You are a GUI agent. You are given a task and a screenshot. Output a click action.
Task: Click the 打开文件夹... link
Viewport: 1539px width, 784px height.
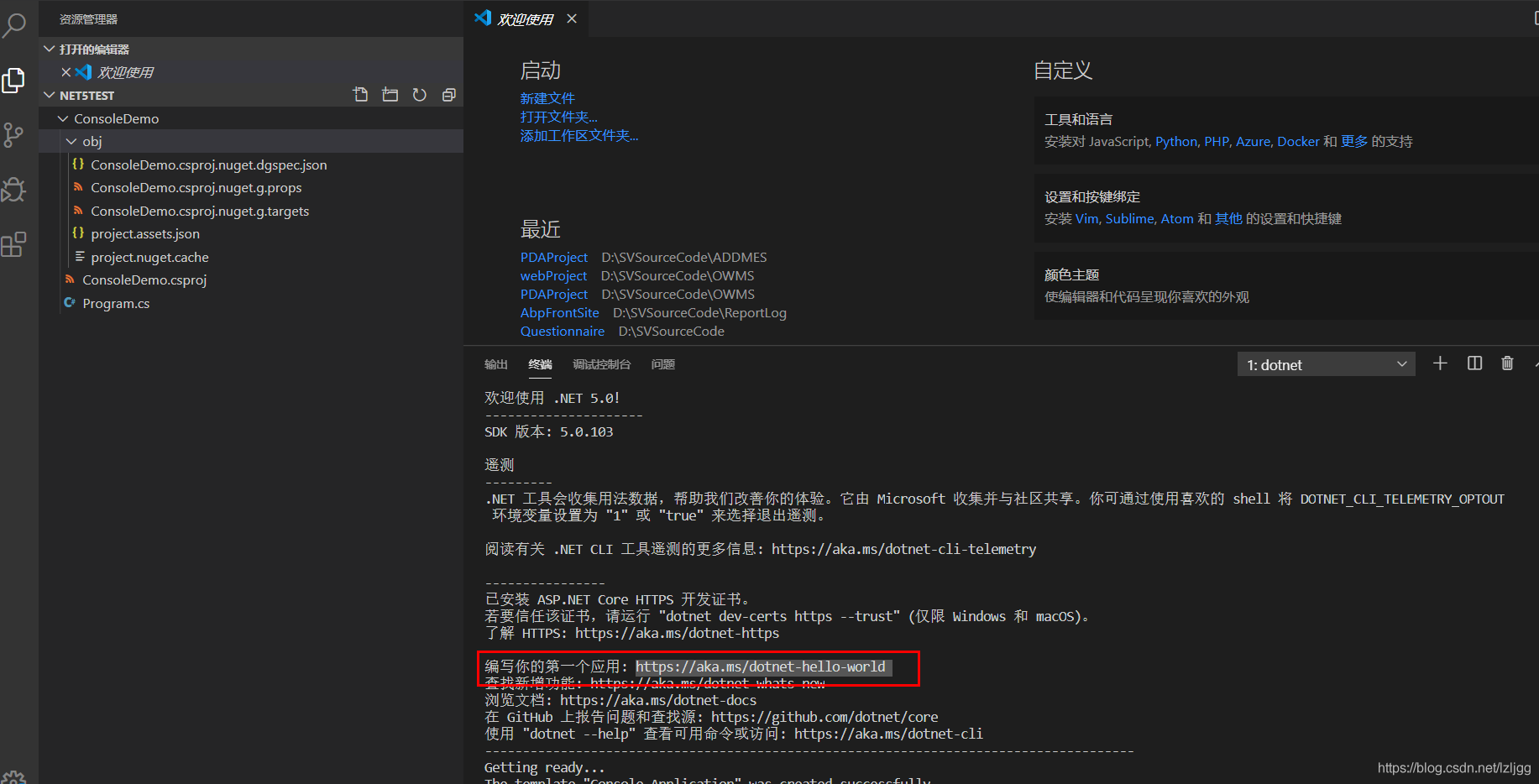559,117
